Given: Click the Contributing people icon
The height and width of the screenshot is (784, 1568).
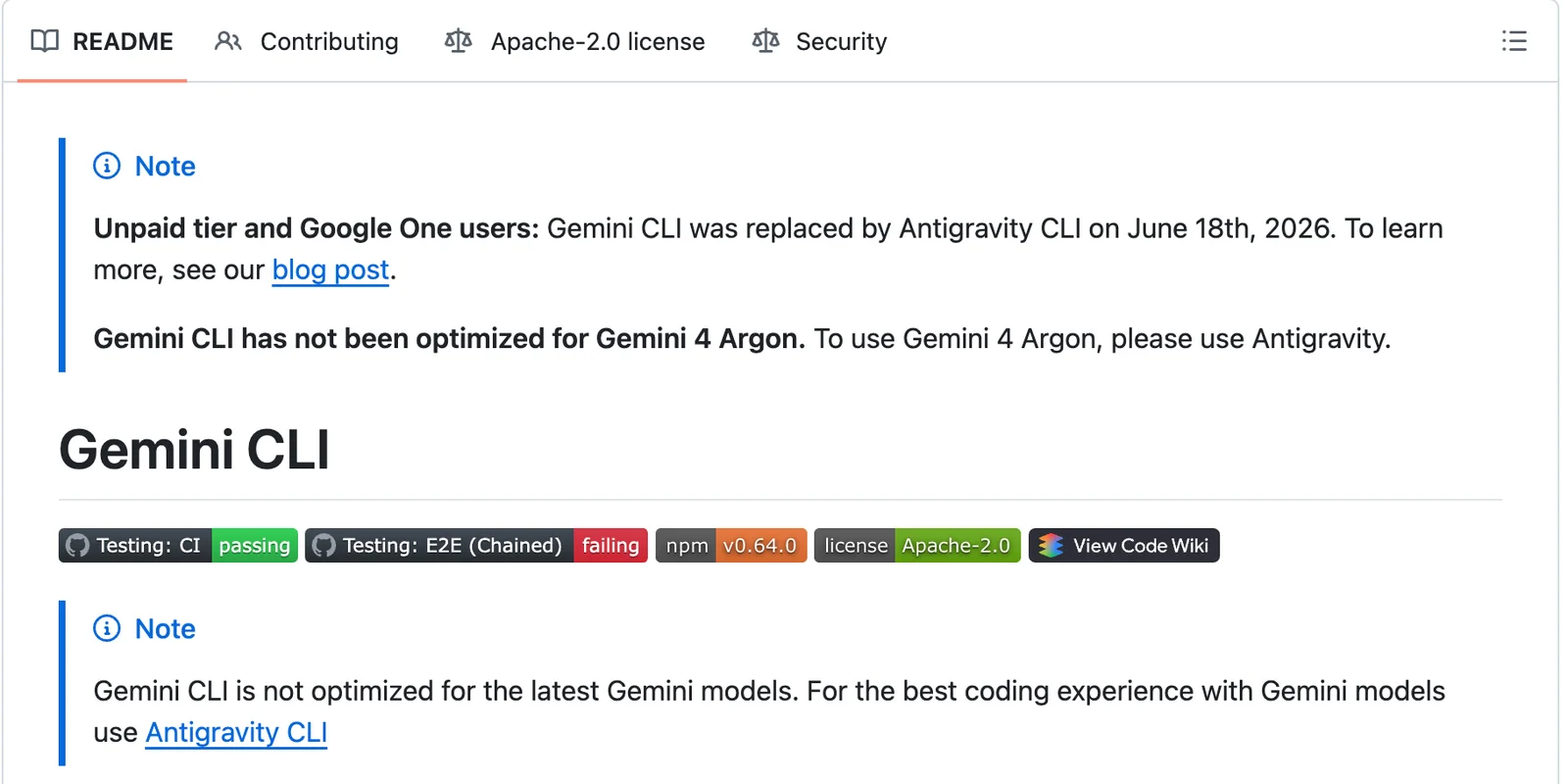Looking at the screenshot, I should tap(228, 41).
